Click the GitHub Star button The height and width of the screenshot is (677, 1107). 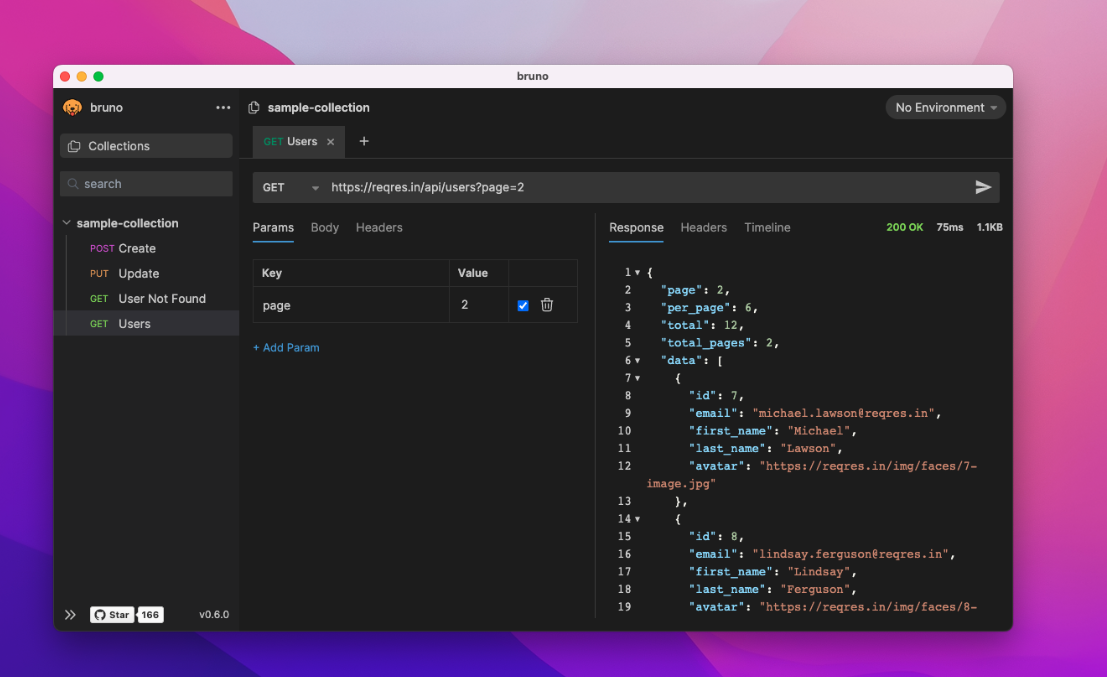(x=112, y=614)
